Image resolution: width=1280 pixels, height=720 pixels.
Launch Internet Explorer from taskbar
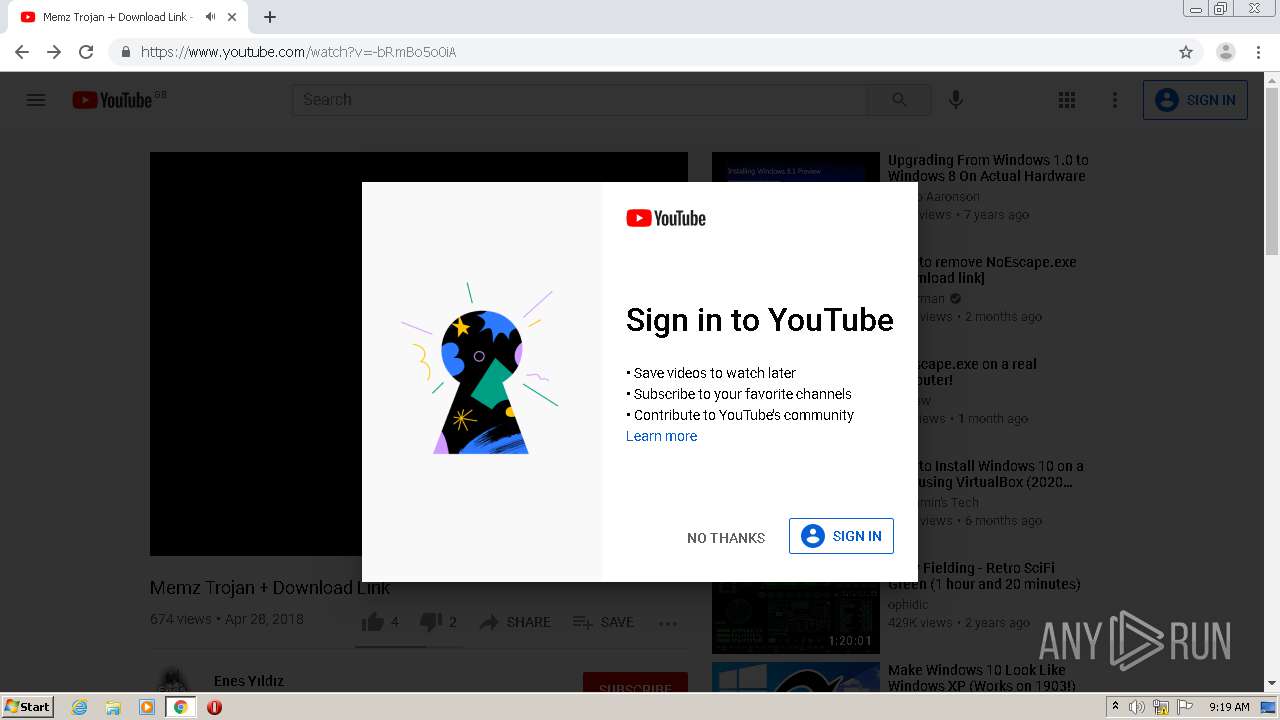pos(80,707)
